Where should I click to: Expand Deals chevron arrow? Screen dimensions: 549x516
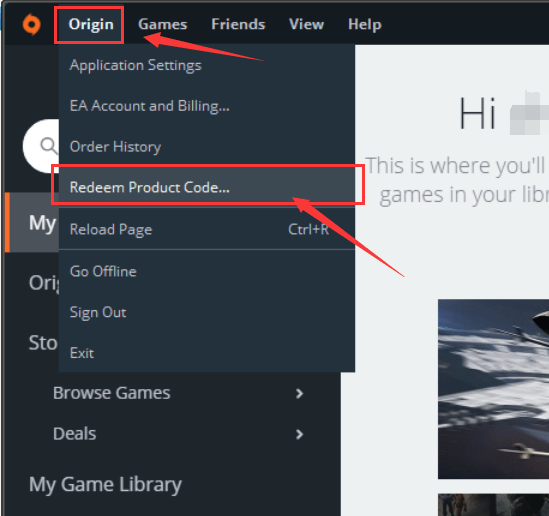299,434
